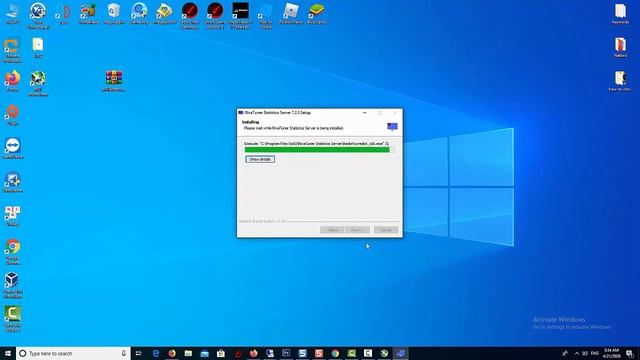This screenshot has height=360, width=640.
Task: Open the Firefox desktop shortcut
Action: (x=13, y=81)
